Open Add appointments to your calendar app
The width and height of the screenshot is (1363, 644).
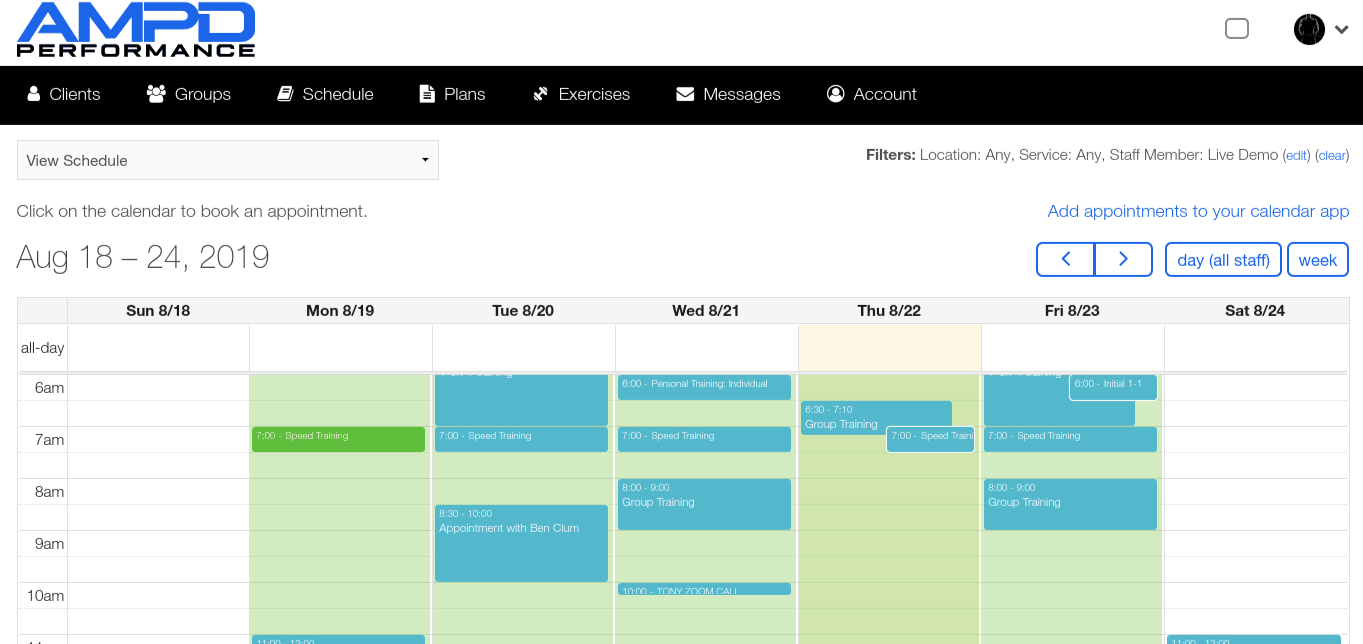1198,211
